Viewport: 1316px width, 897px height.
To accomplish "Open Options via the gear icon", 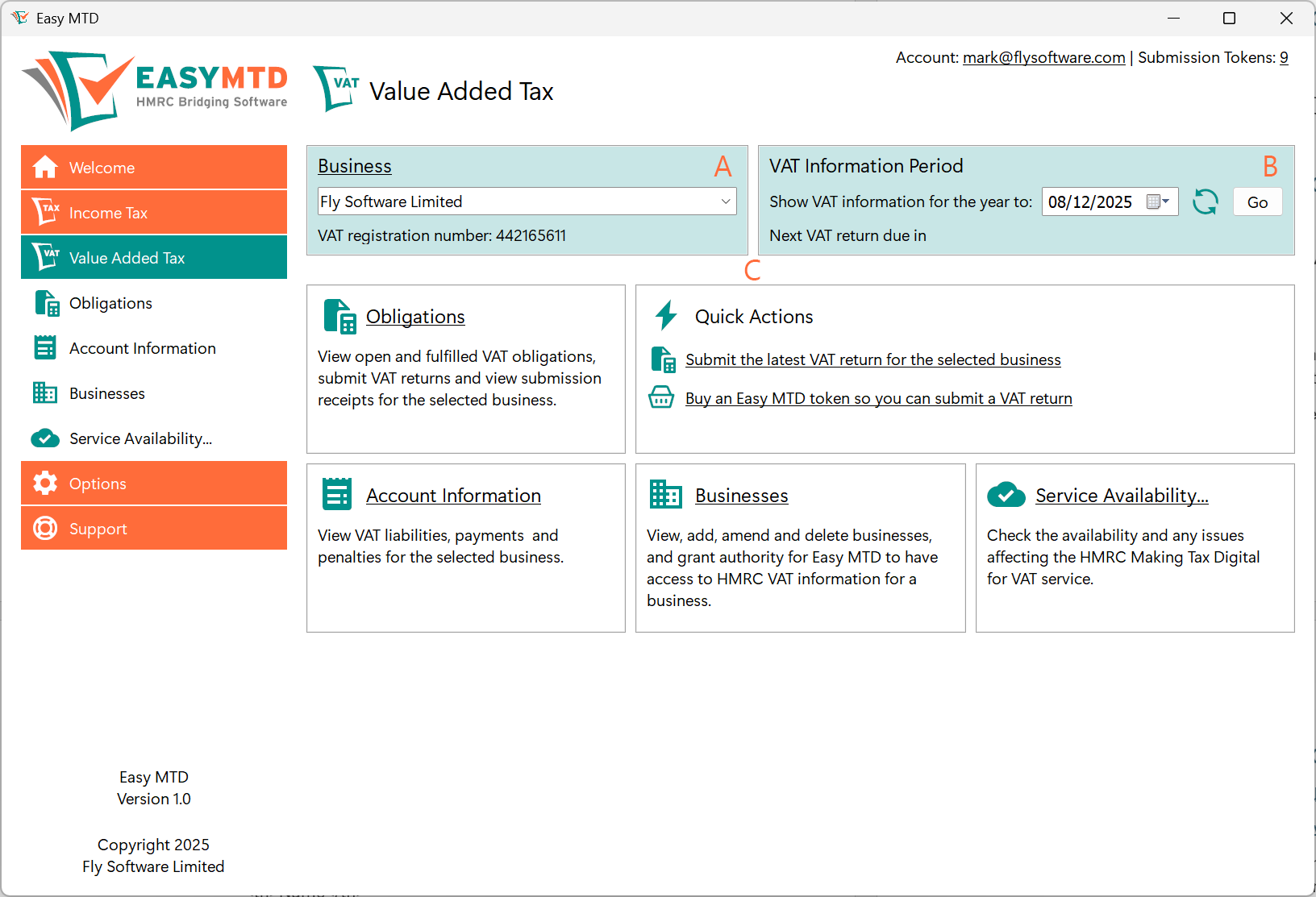I will point(45,483).
